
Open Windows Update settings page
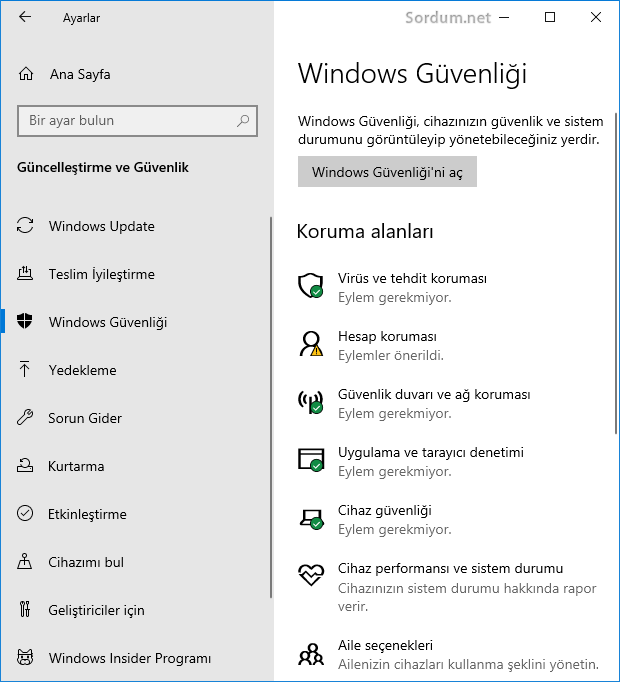[x=101, y=226]
